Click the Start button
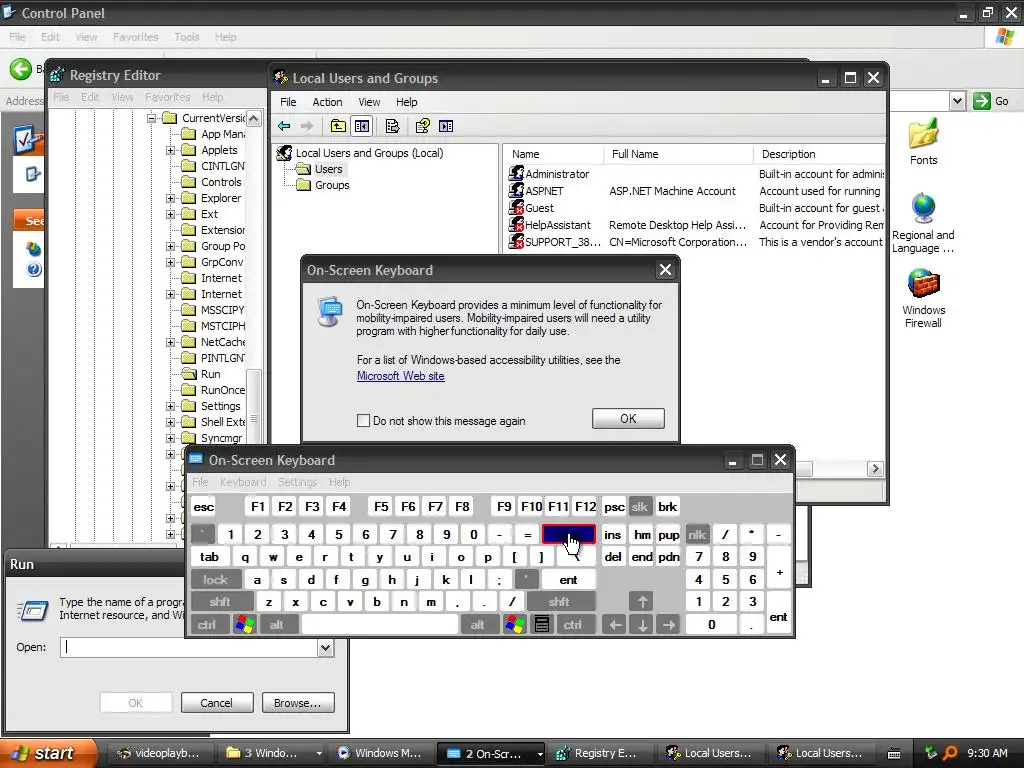Viewport: 1024px width, 768px height. coord(48,753)
